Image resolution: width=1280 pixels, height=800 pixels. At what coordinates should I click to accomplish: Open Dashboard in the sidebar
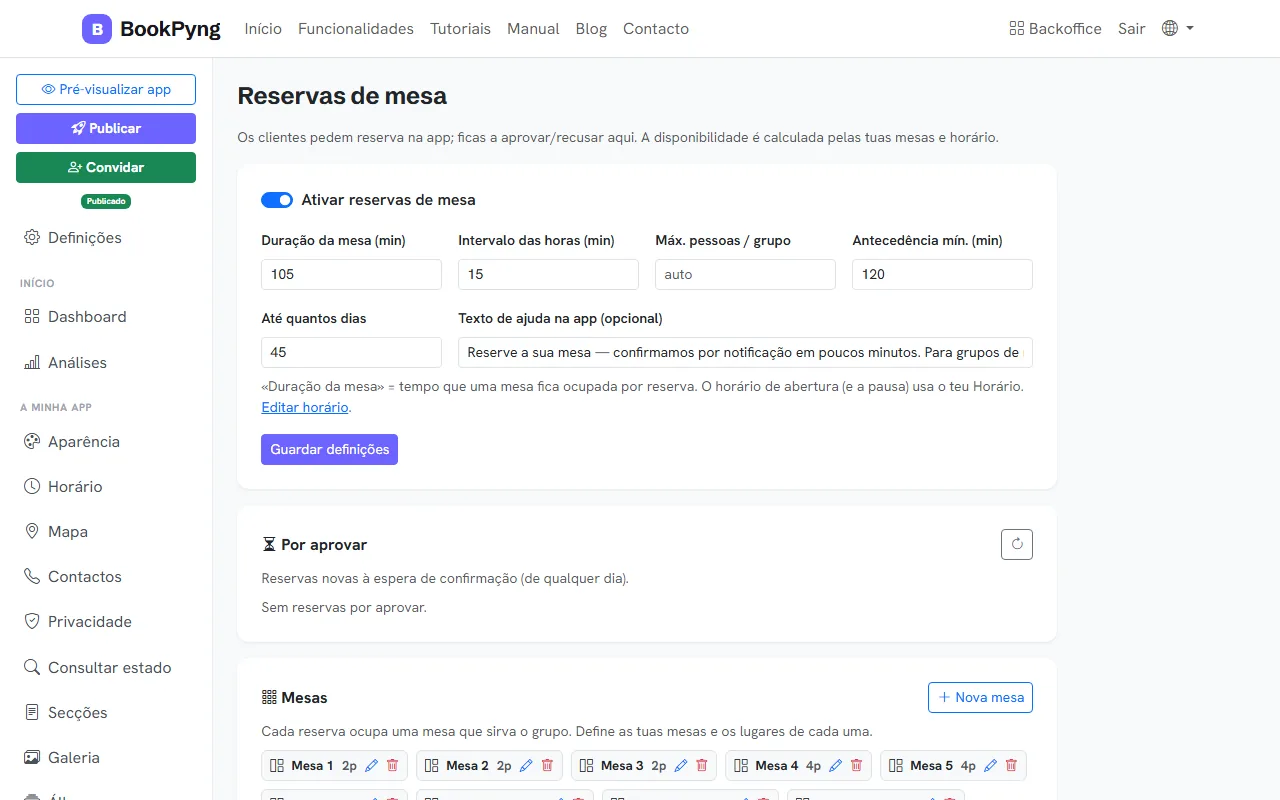pyautogui.click(x=75, y=316)
